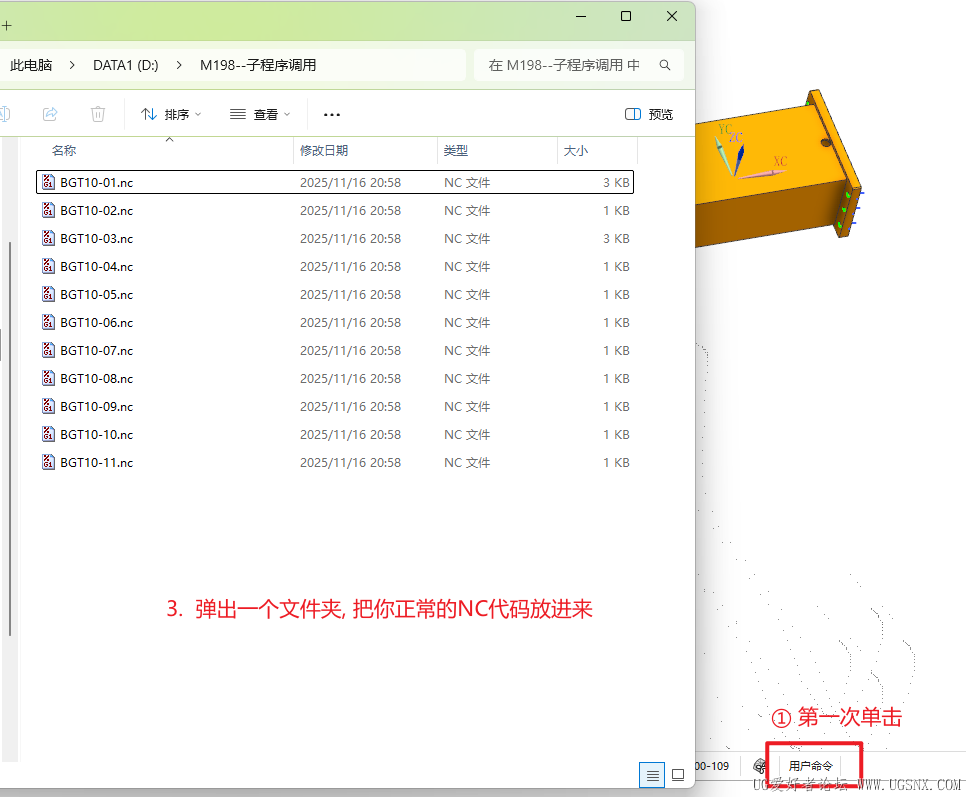This screenshot has height=797, width=966.
Task: Open the View (查看) dropdown
Action: [259, 115]
